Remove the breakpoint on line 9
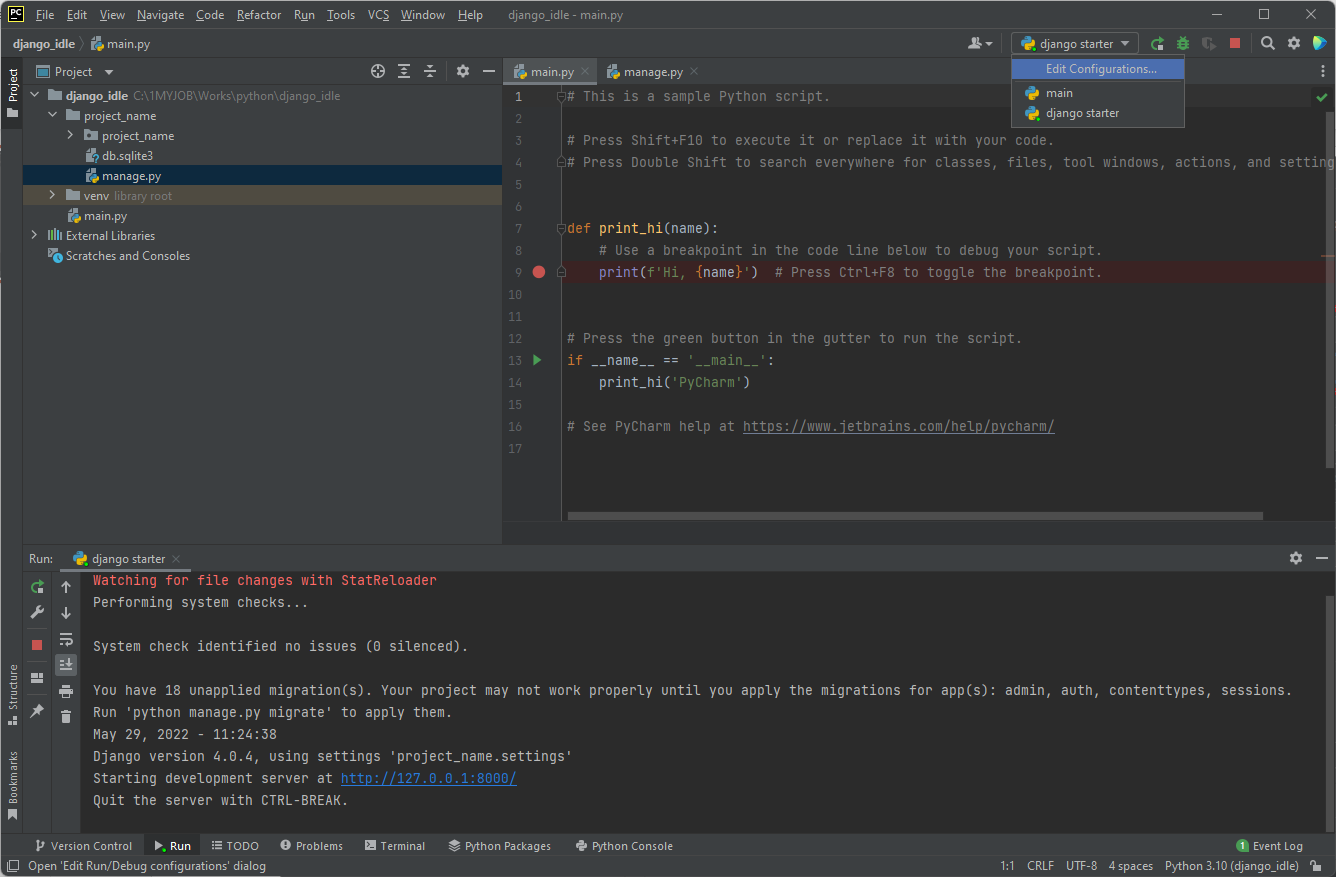Image resolution: width=1336 pixels, height=877 pixels. (539, 272)
